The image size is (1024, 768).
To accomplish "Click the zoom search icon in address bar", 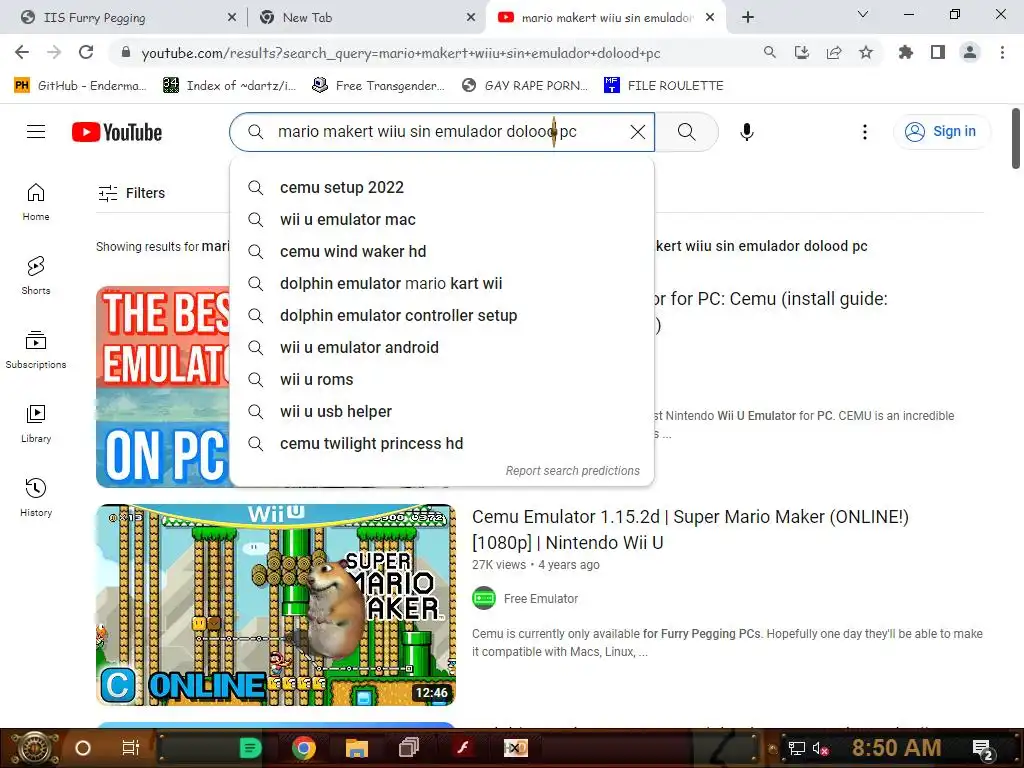I will pos(770,52).
